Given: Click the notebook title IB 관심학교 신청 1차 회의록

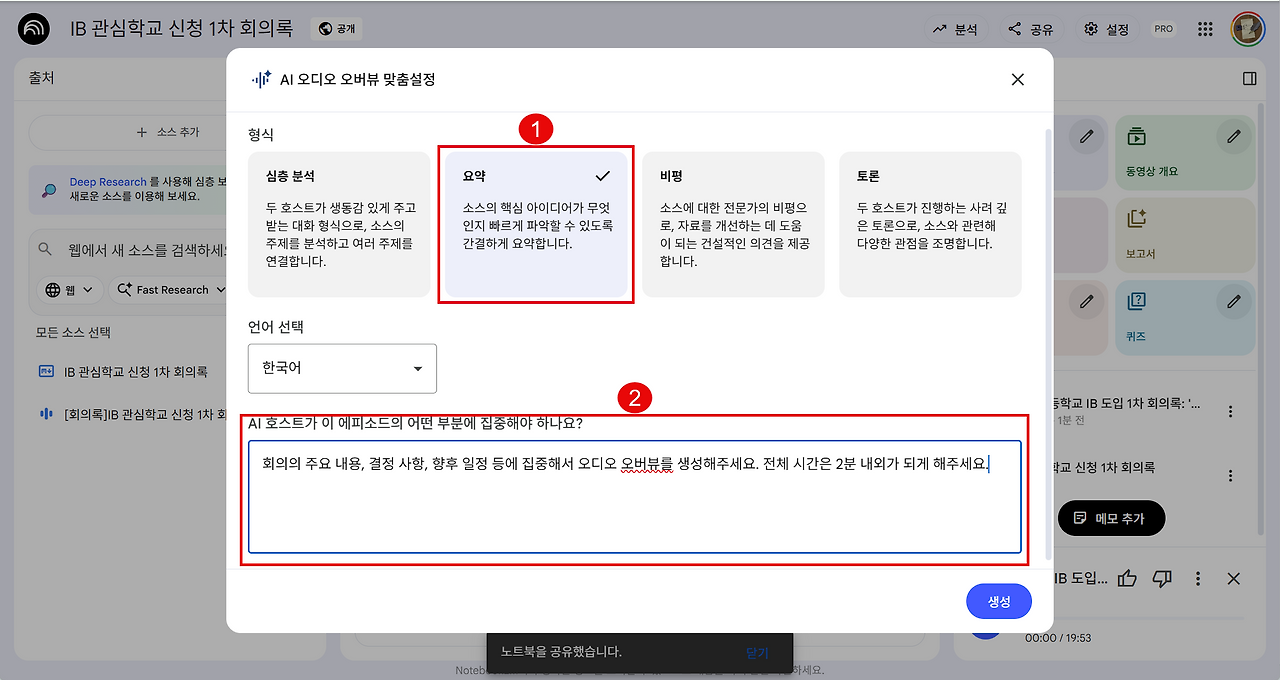Looking at the screenshot, I should click(x=182, y=27).
